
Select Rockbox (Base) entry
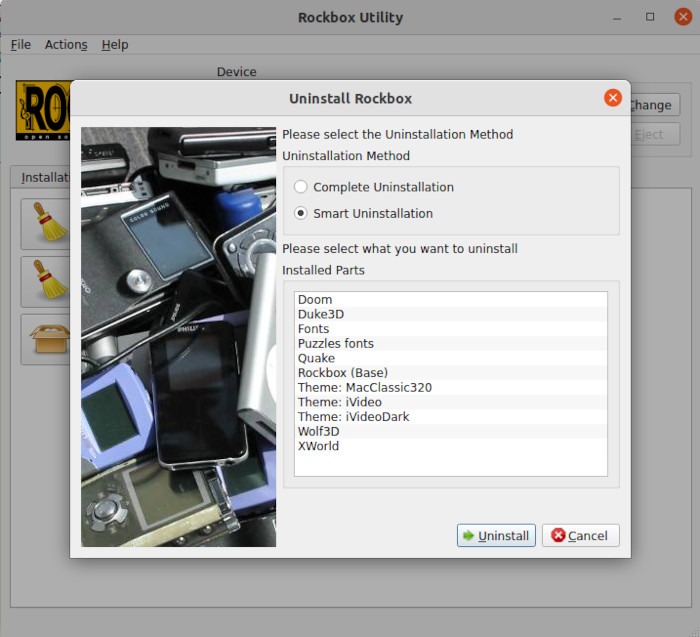click(x=450, y=373)
